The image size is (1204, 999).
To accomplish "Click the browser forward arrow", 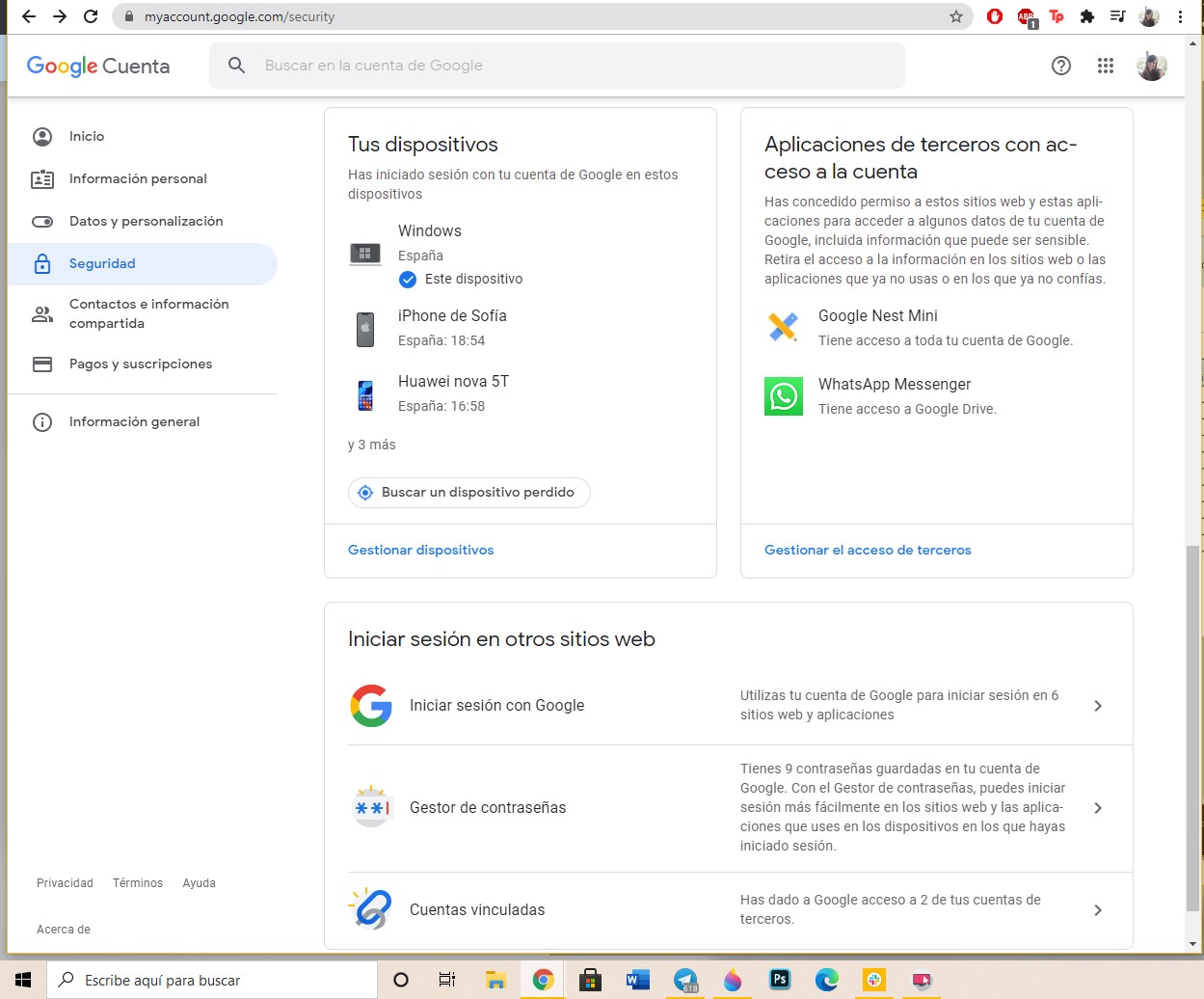I will tap(60, 16).
